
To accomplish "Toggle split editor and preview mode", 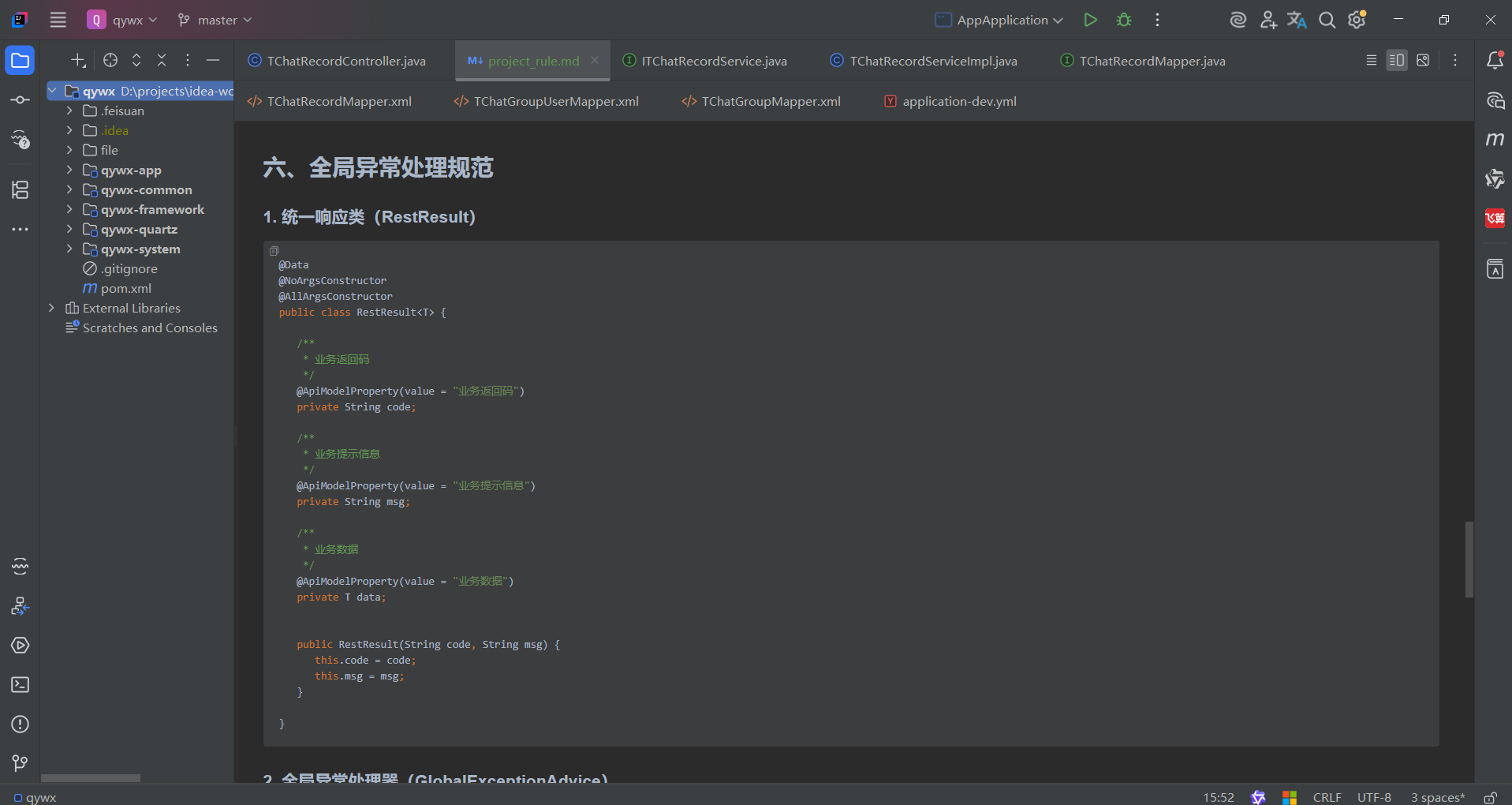I will pyautogui.click(x=1397, y=60).
